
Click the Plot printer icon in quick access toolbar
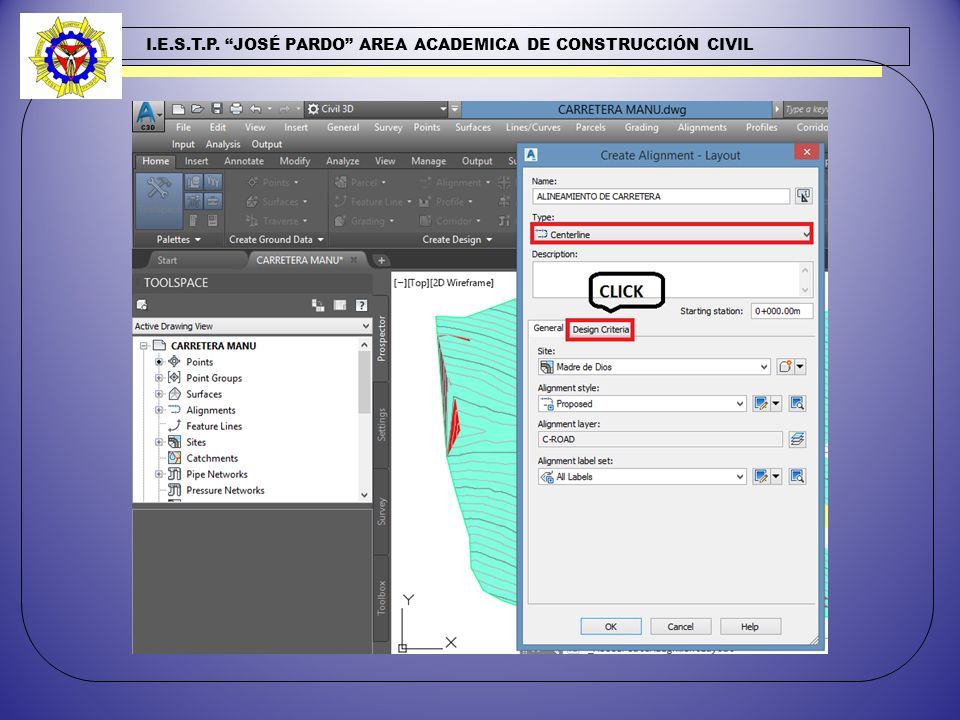point(236,109)
